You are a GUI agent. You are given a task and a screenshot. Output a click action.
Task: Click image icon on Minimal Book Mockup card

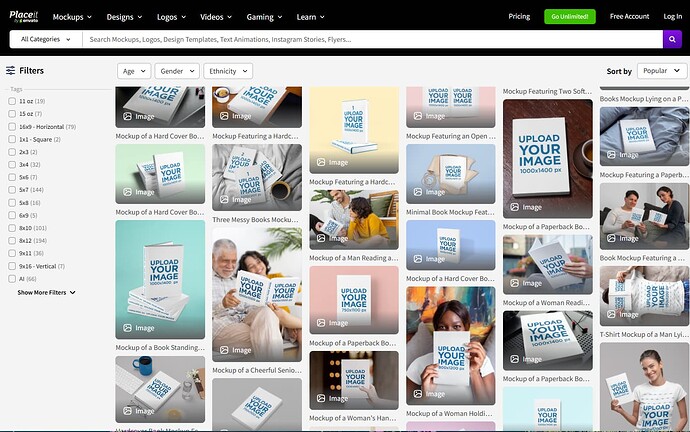pyautogui.click(x=418, y=192)
